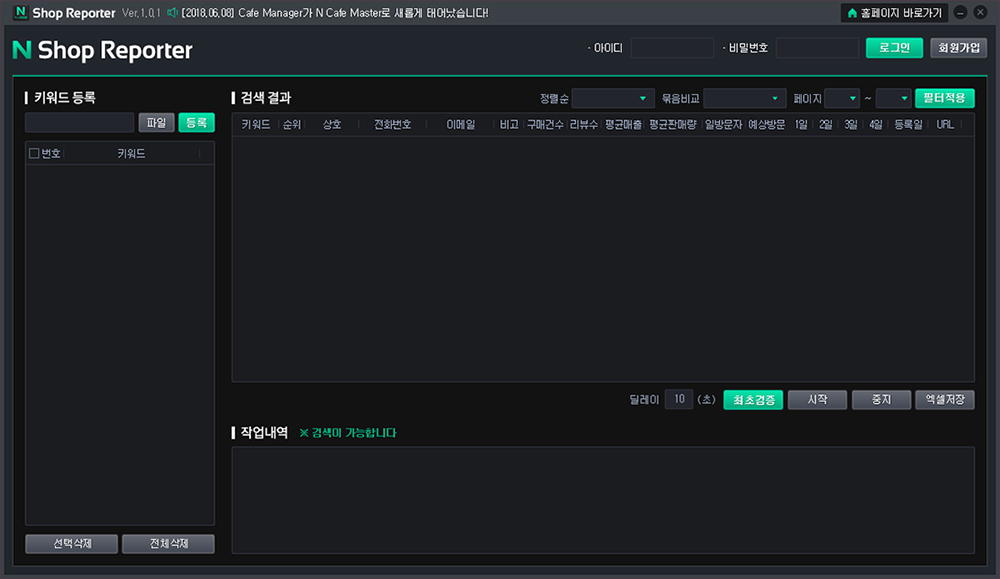This screenshot has width=1000, height=579.
Task: Focus the 아이디 input field
Action: (x=672, y=48)
